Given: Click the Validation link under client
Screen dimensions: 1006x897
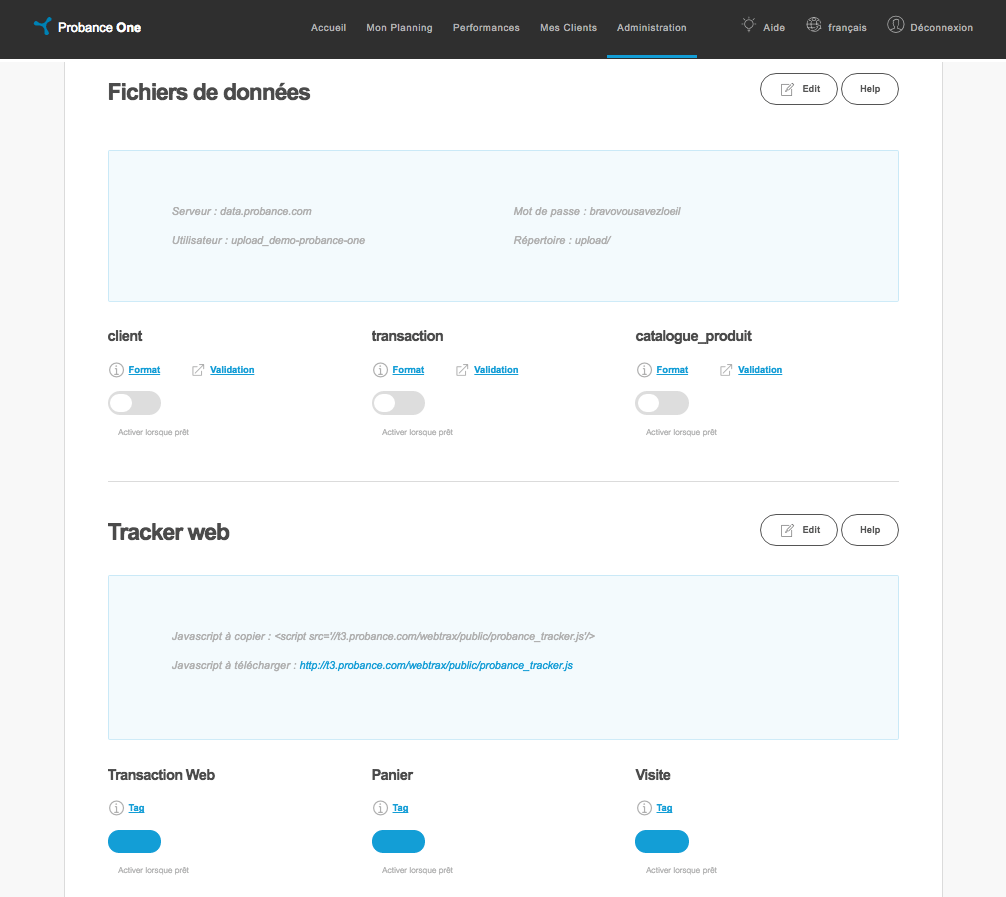Looking at the screenshot, I should 232,369.
